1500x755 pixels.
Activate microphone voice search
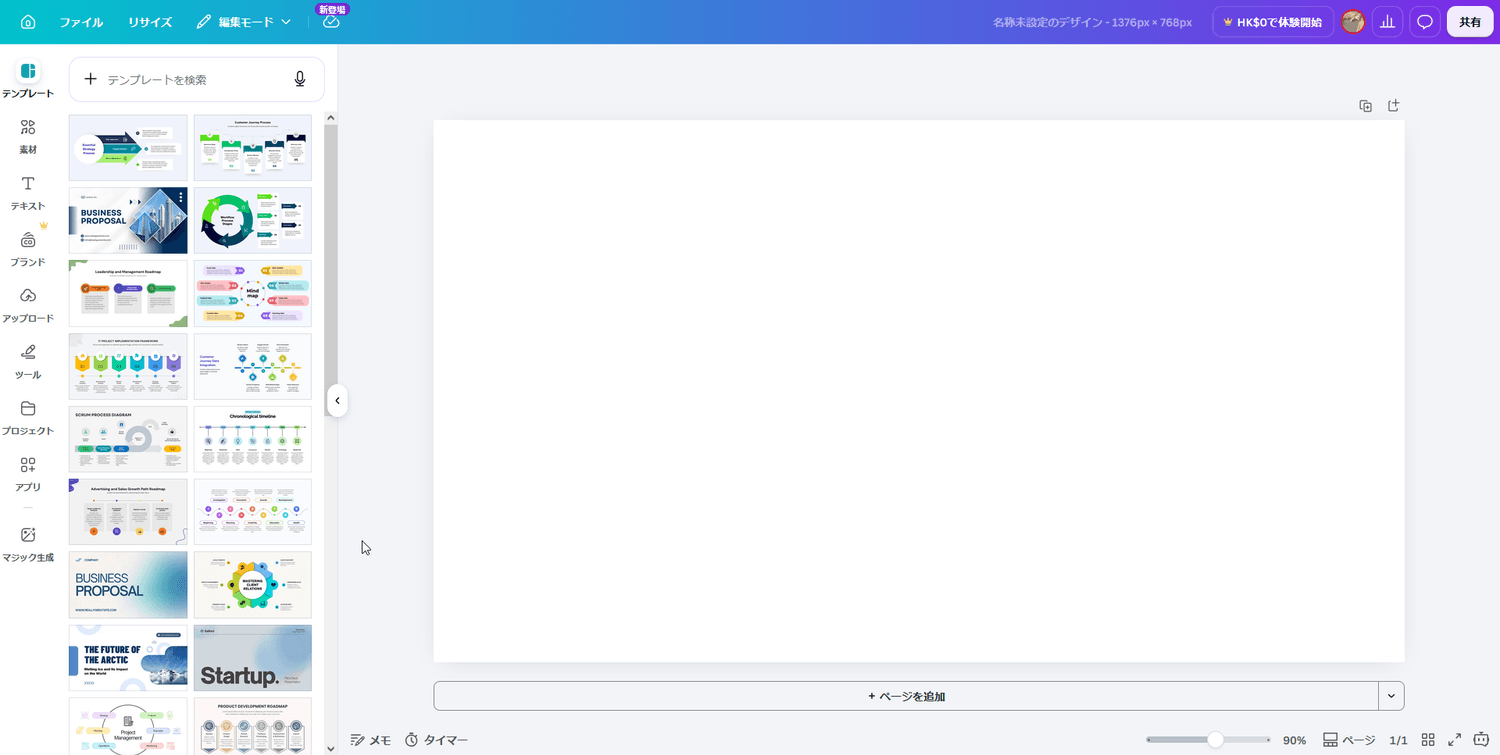tap(299, 79)
